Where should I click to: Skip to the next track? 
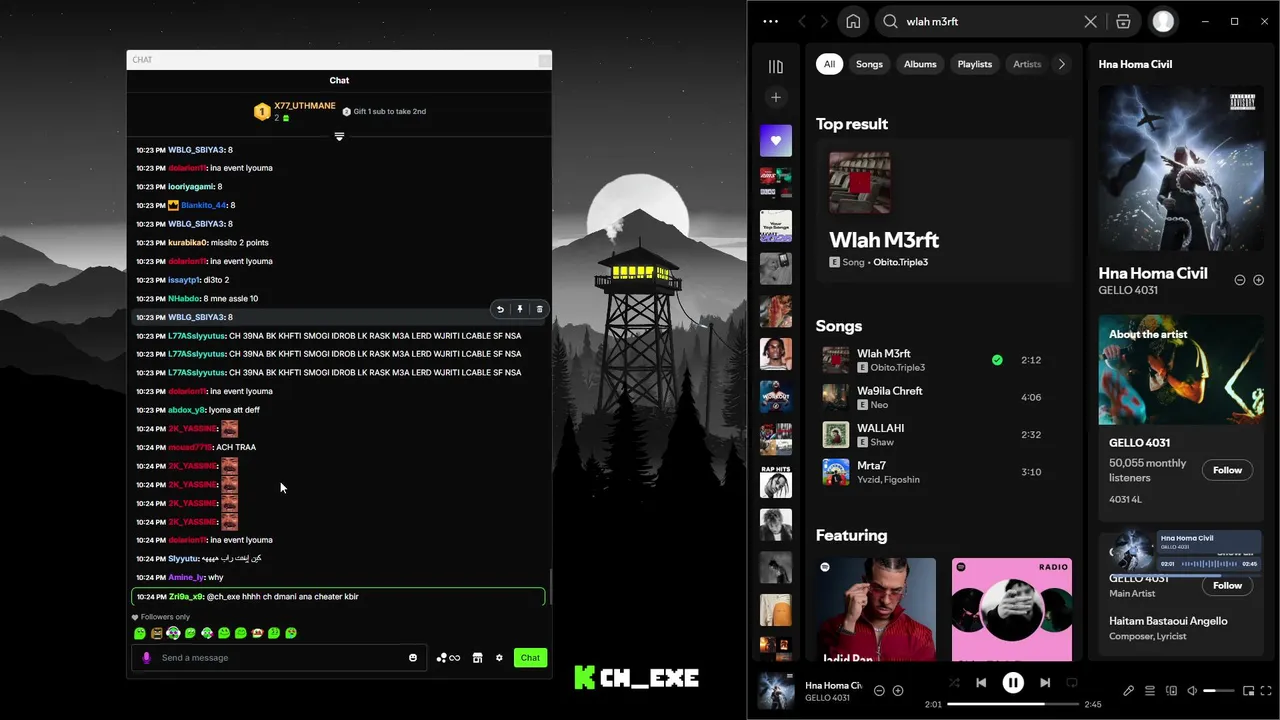click(1045, 683)
